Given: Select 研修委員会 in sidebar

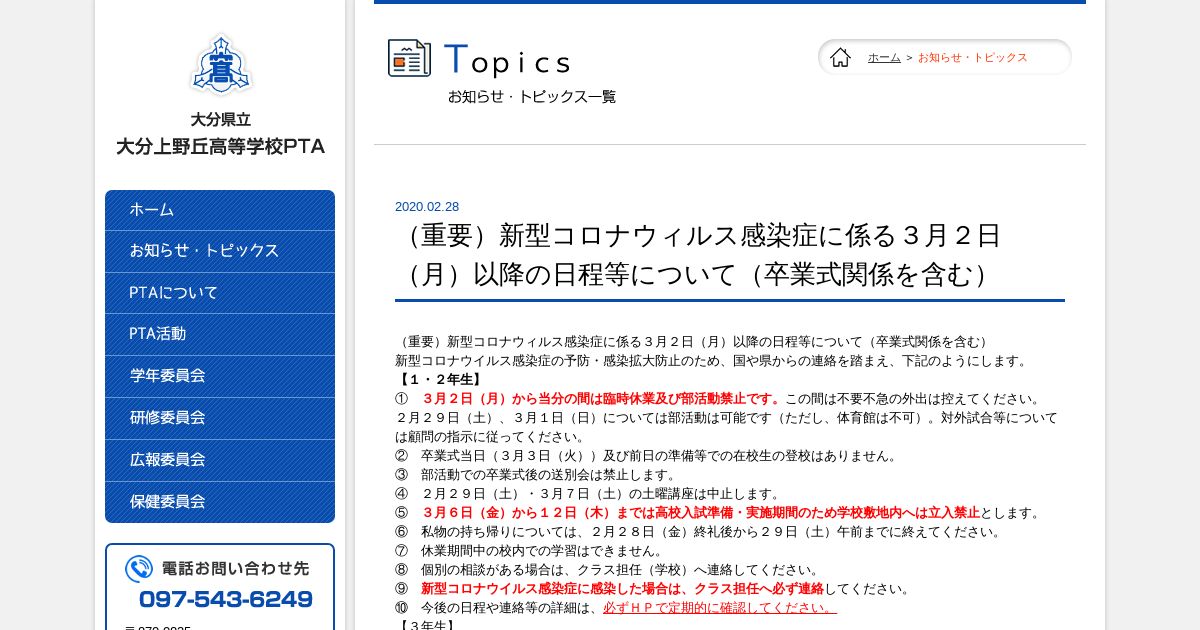Looking at the screenshot, I should (220, 418).
